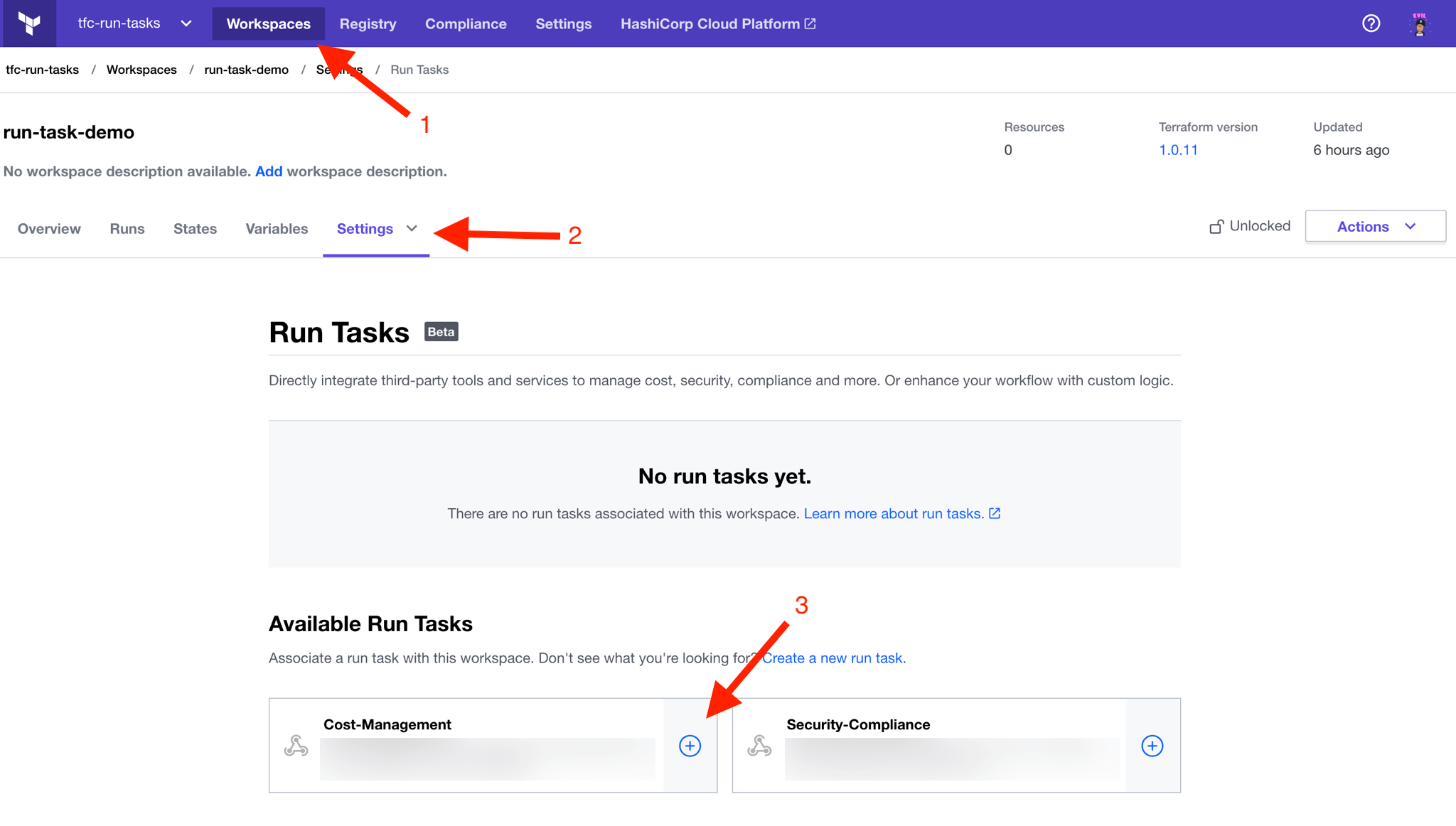
Task: Click the Terraform version 1.0.11 link
Action: (1177, 149)
